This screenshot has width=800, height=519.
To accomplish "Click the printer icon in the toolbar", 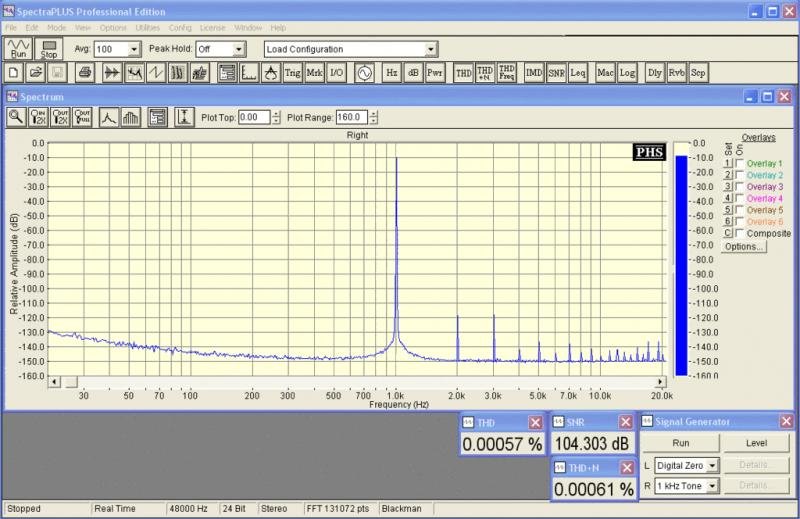I will click(85, 73).
